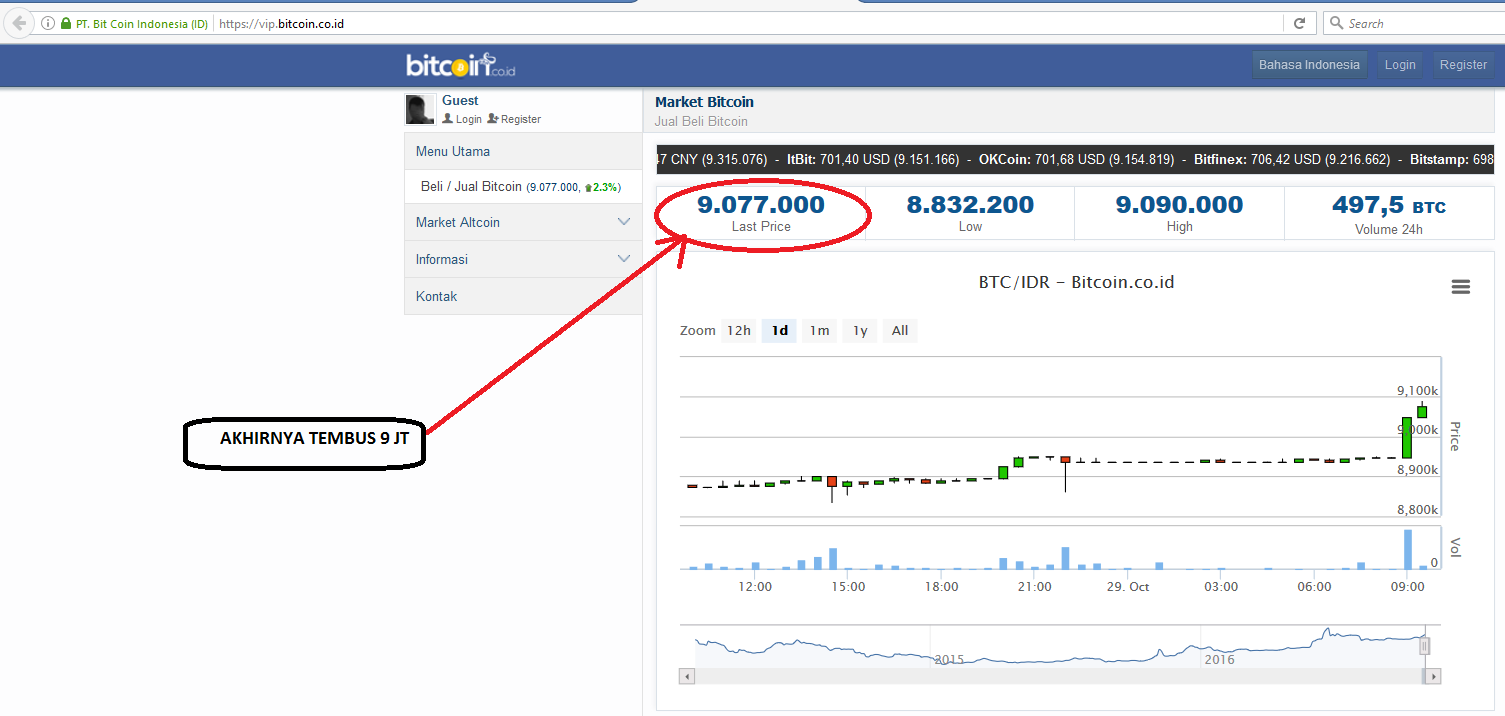Click scroll-left arrow of chart navigator
1505x716 pixels.
(x=686, y=677)
